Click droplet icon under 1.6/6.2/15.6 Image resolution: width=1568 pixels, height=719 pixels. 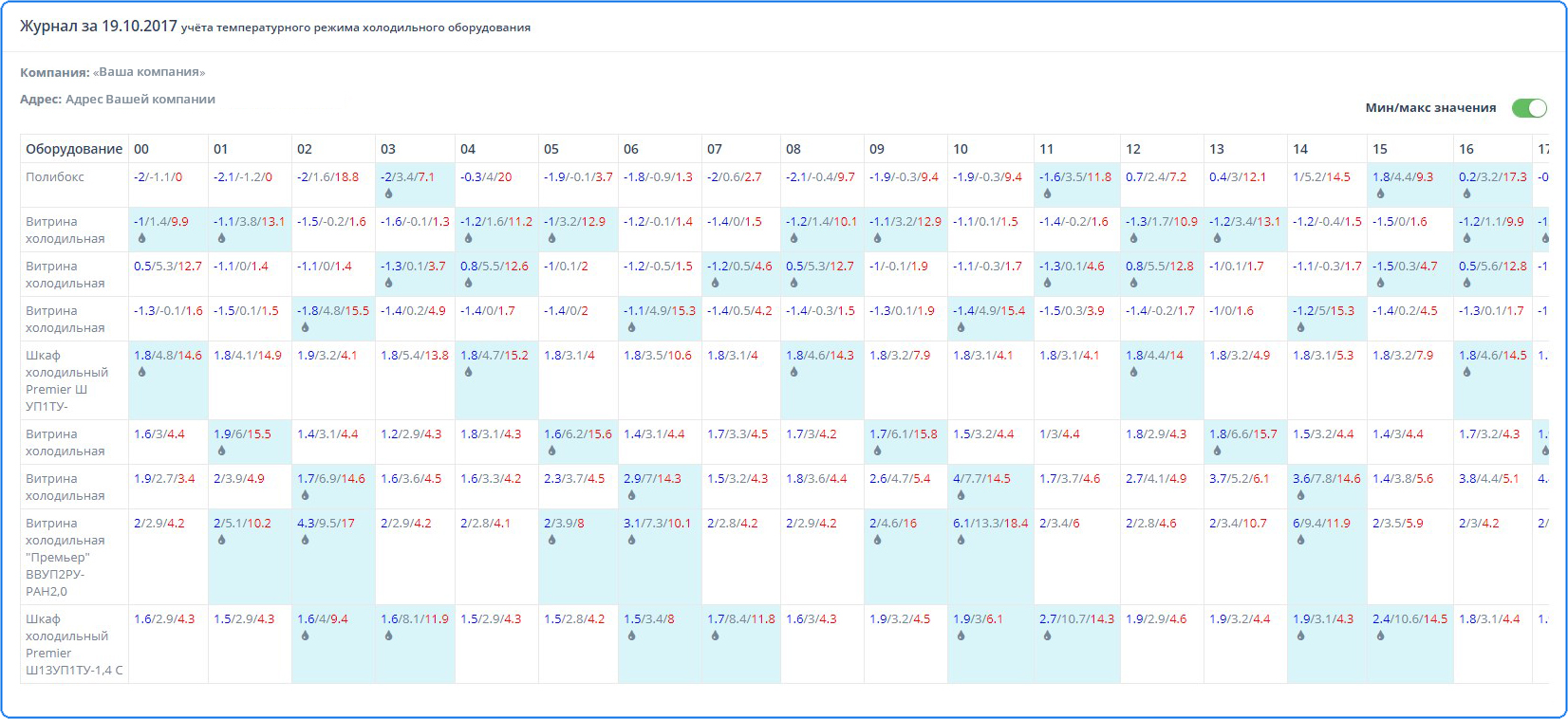(551, 451)
